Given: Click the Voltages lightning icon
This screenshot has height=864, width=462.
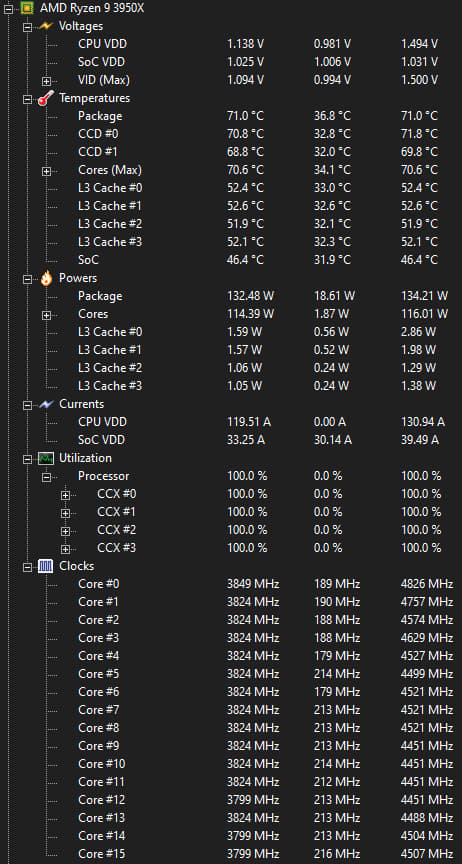Looking at the screenshot, I should [46, 26].
